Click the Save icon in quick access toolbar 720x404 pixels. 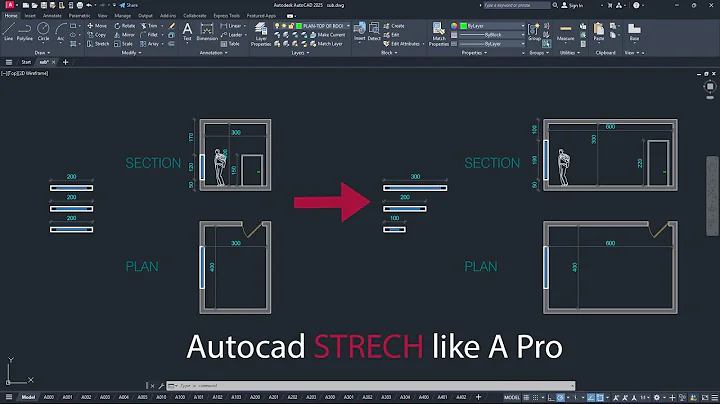[x=44, y=5]
